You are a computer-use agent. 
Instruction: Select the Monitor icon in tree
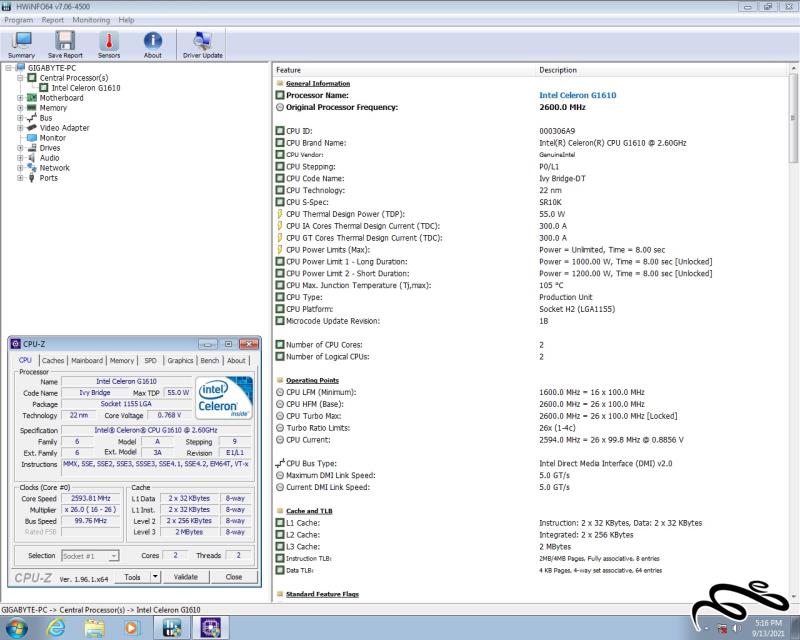click(31, 138)
